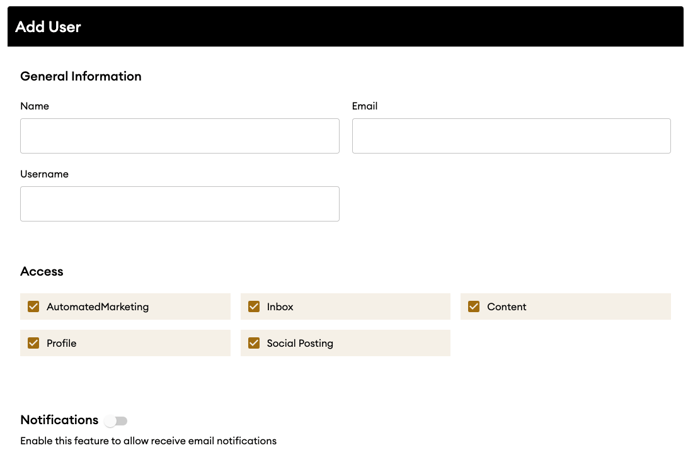Click the Email field label
Viewport: 688px width, 455px height.
pyautogui.click(x=365, y=106)
